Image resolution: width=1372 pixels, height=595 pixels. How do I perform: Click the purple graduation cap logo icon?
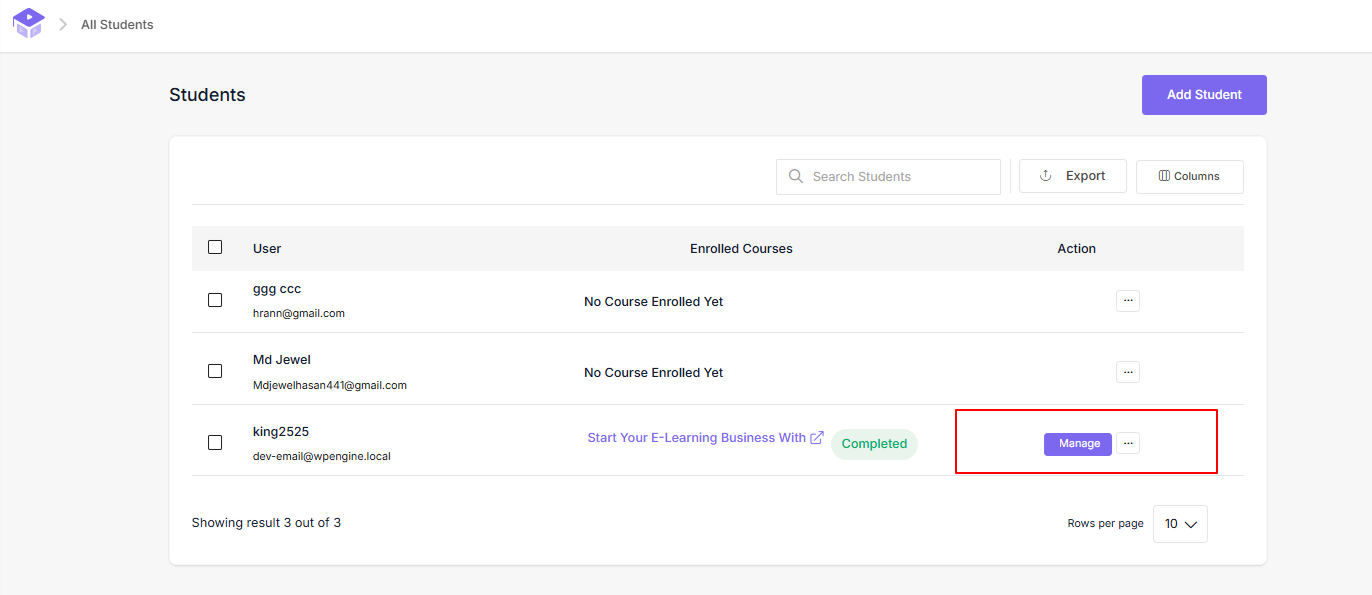point(29,23)
